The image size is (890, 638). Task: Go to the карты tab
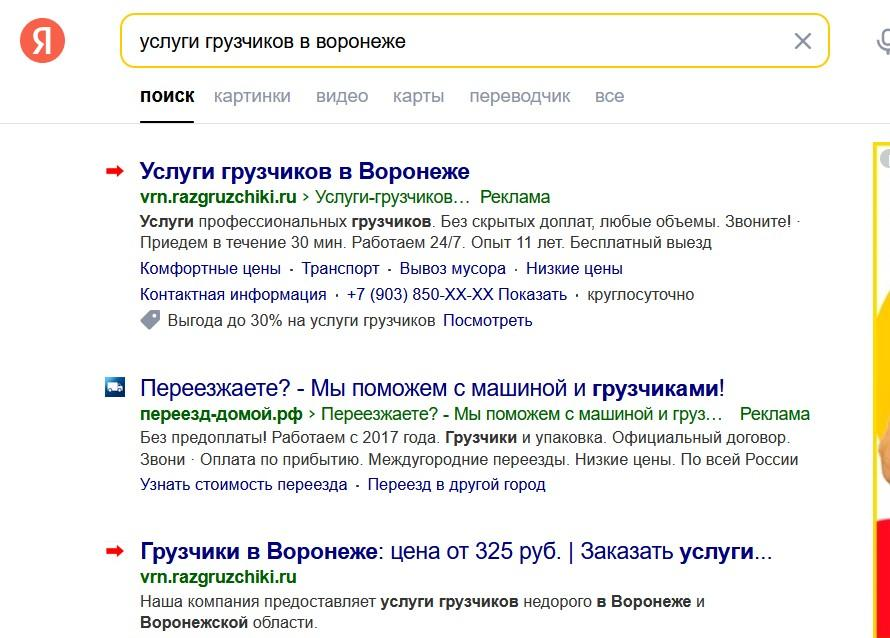point(418,96)
